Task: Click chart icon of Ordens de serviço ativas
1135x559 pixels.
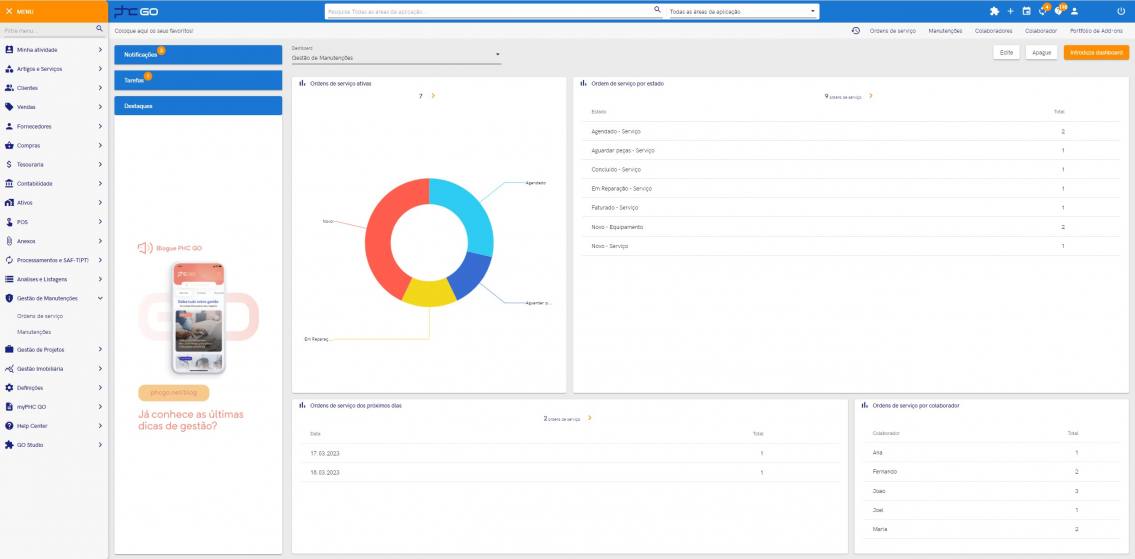Action: pyautogui.click(x=303, y=83)
